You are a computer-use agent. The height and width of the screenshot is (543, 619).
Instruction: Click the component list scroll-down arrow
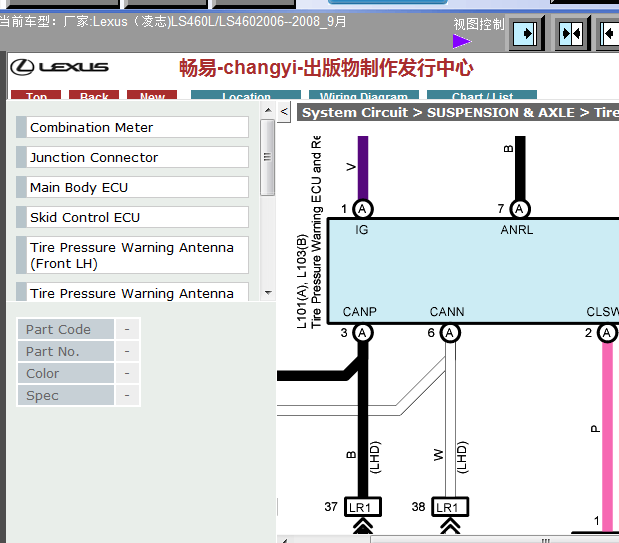click(x=268, y=293)
